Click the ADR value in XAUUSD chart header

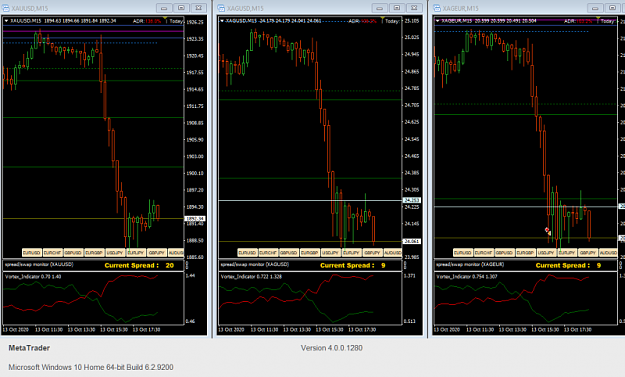pyautogui.click(x=153, y=21)
